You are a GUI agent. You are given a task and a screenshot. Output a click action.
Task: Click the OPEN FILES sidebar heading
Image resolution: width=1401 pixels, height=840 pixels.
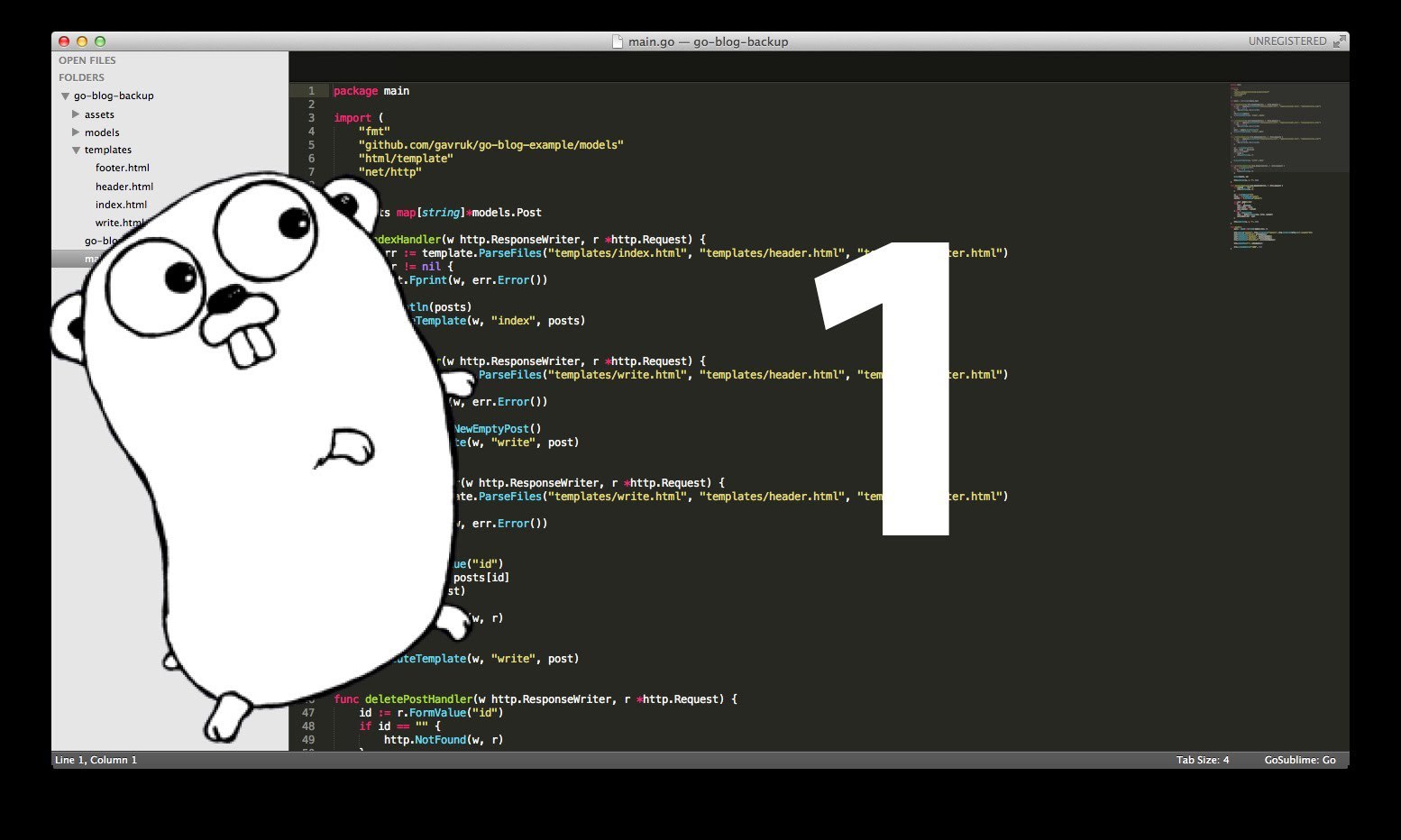click(x=87, y=60)
